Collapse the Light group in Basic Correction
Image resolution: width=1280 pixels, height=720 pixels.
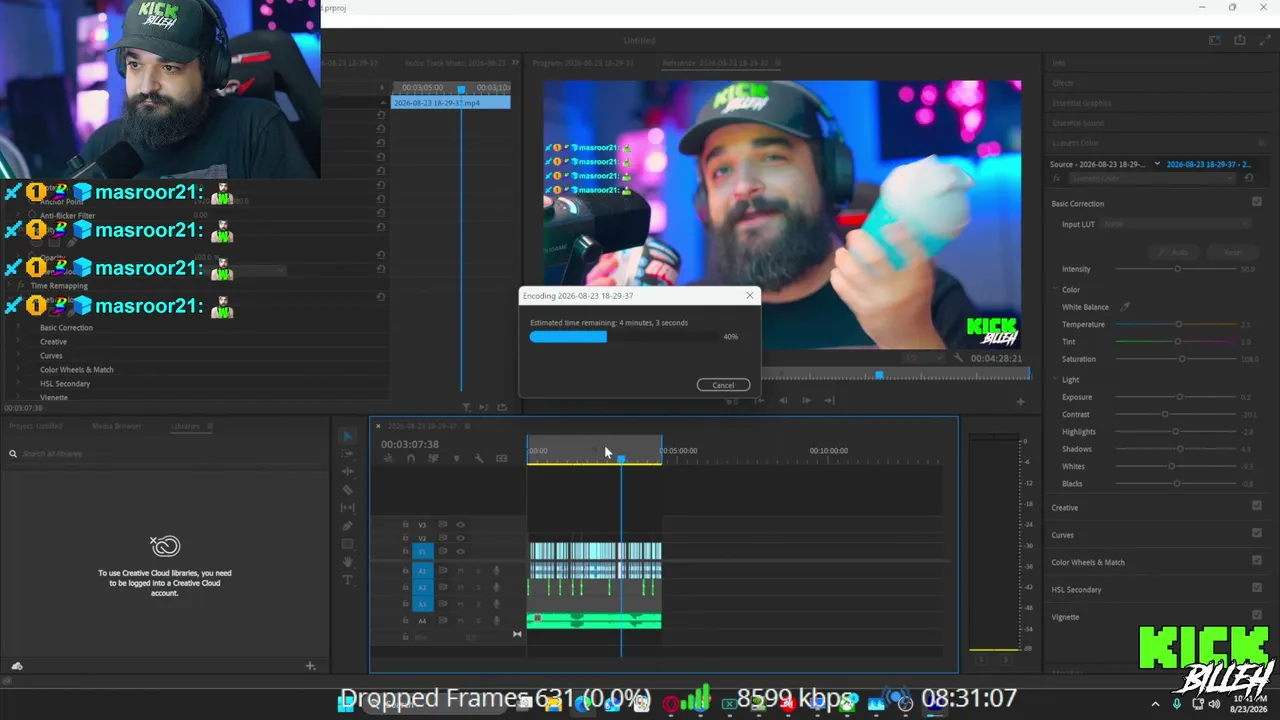[1056, 380]
